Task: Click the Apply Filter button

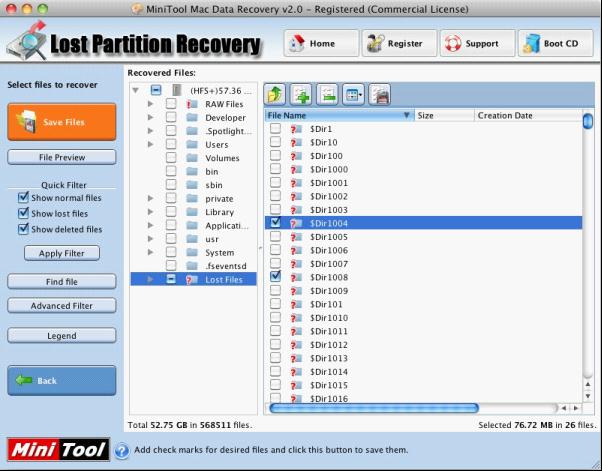Action: 62,253
